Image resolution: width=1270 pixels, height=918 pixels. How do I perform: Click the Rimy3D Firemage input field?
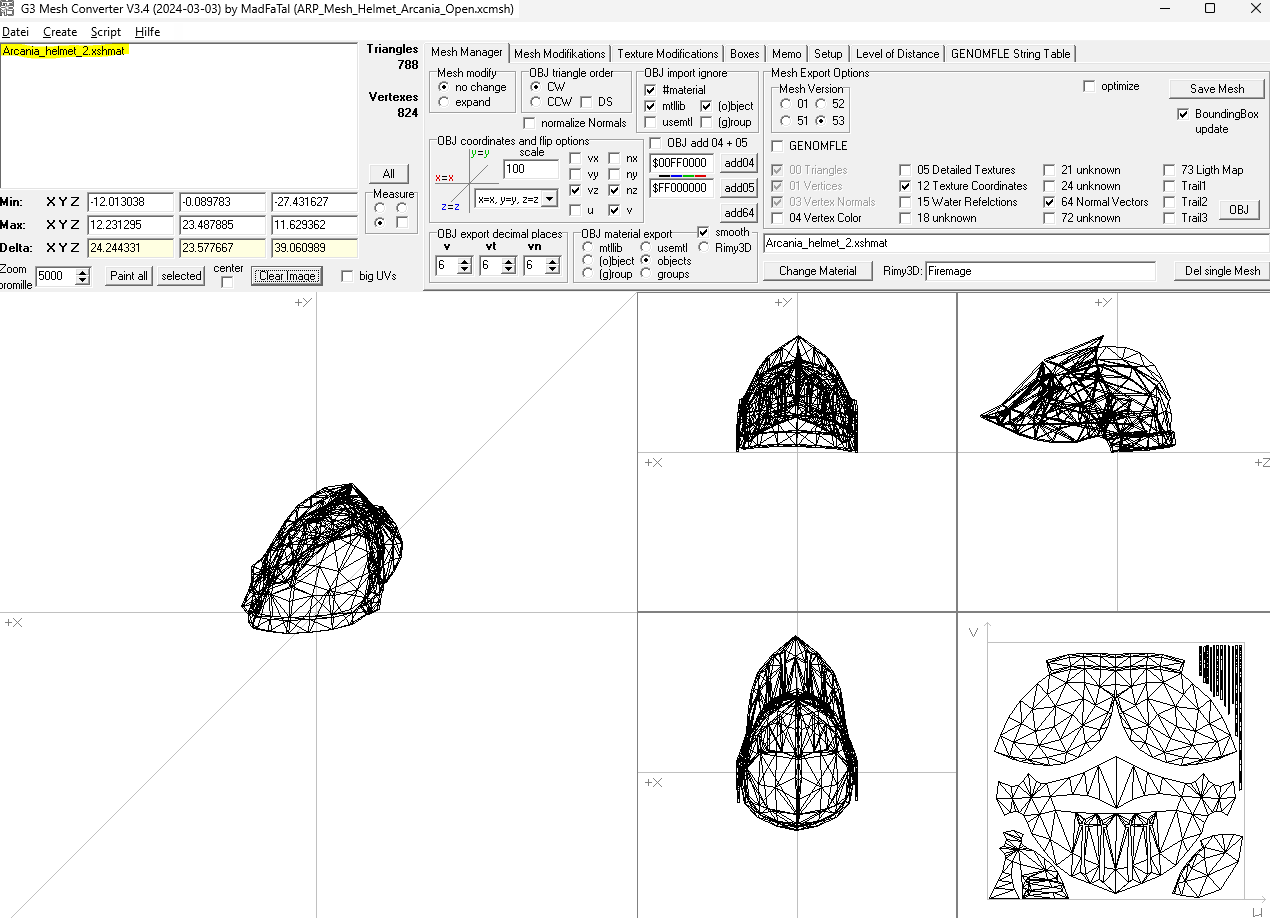tap(1039, 271)
